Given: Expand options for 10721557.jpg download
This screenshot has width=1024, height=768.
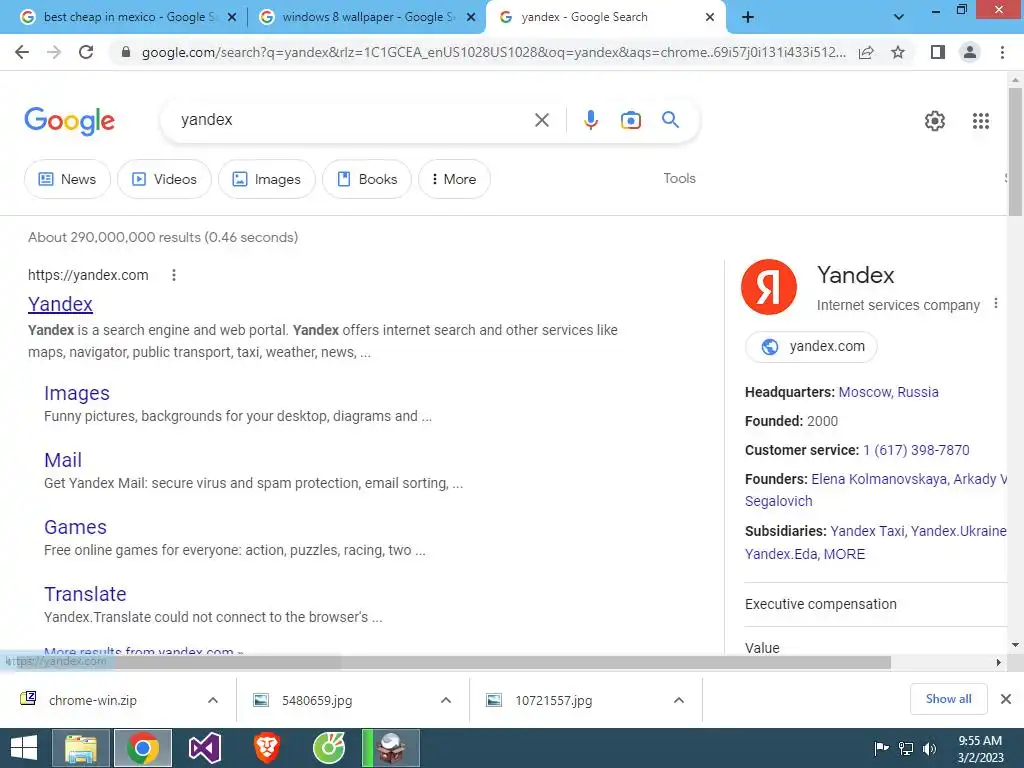Looking at the screenshot, I should (x=679, y=700).
